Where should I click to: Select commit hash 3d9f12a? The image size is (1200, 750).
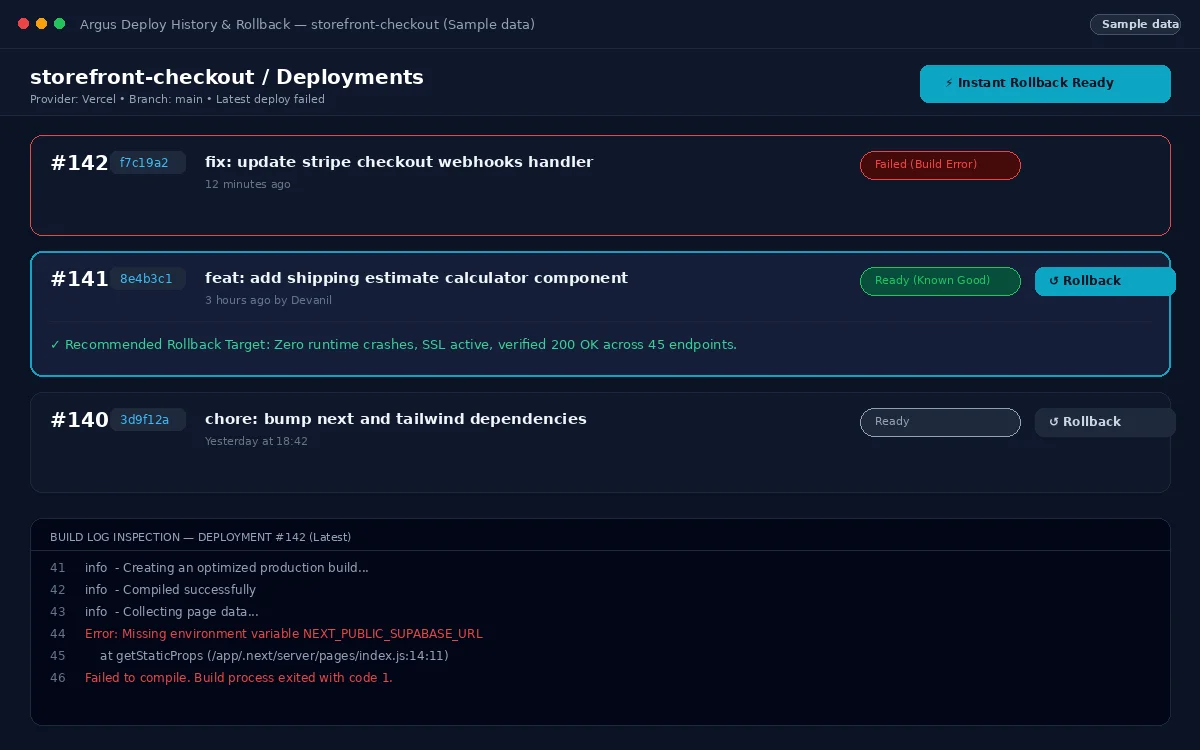[148, 419]
